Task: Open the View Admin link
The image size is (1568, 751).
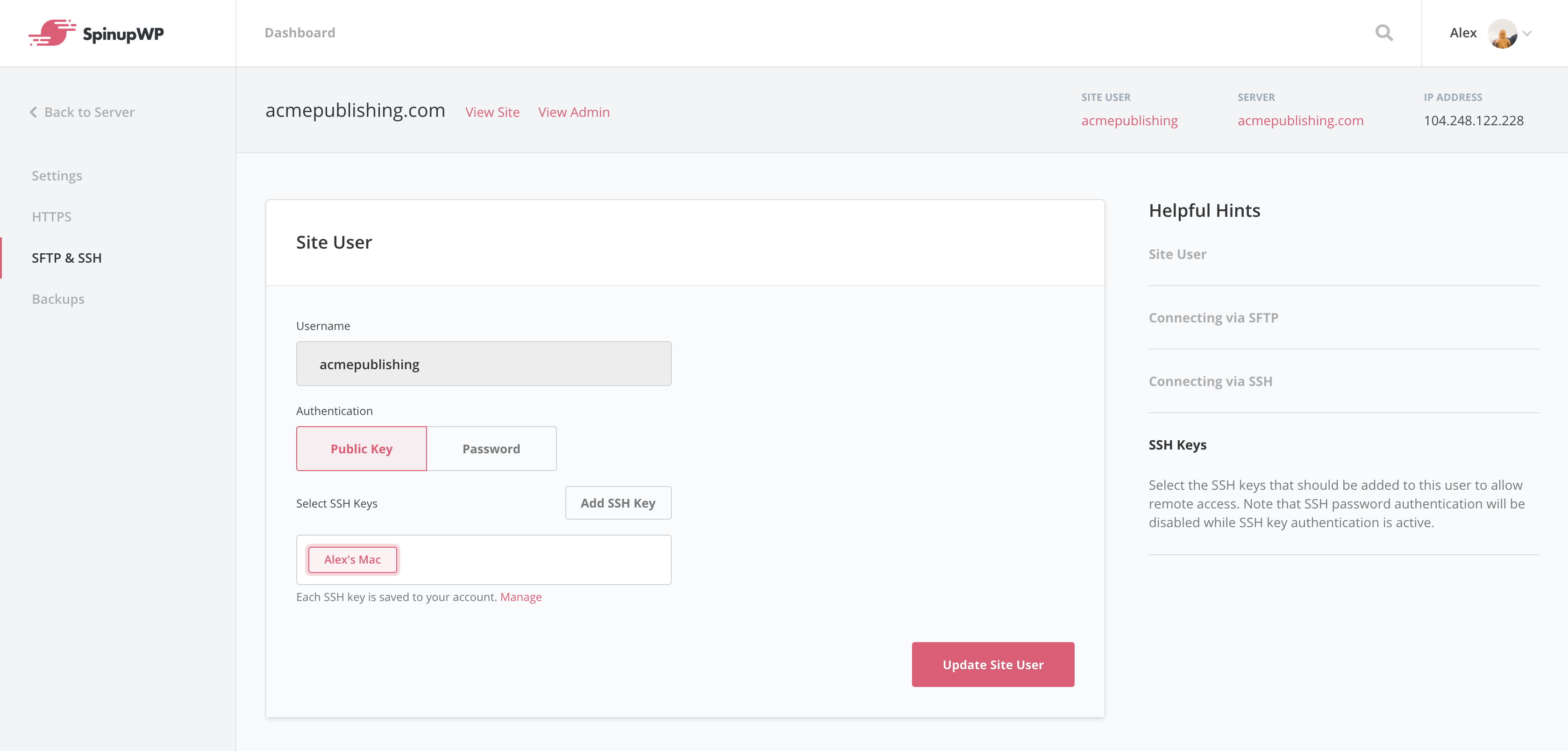Action: pyautogui.click(x=573, y=112)
